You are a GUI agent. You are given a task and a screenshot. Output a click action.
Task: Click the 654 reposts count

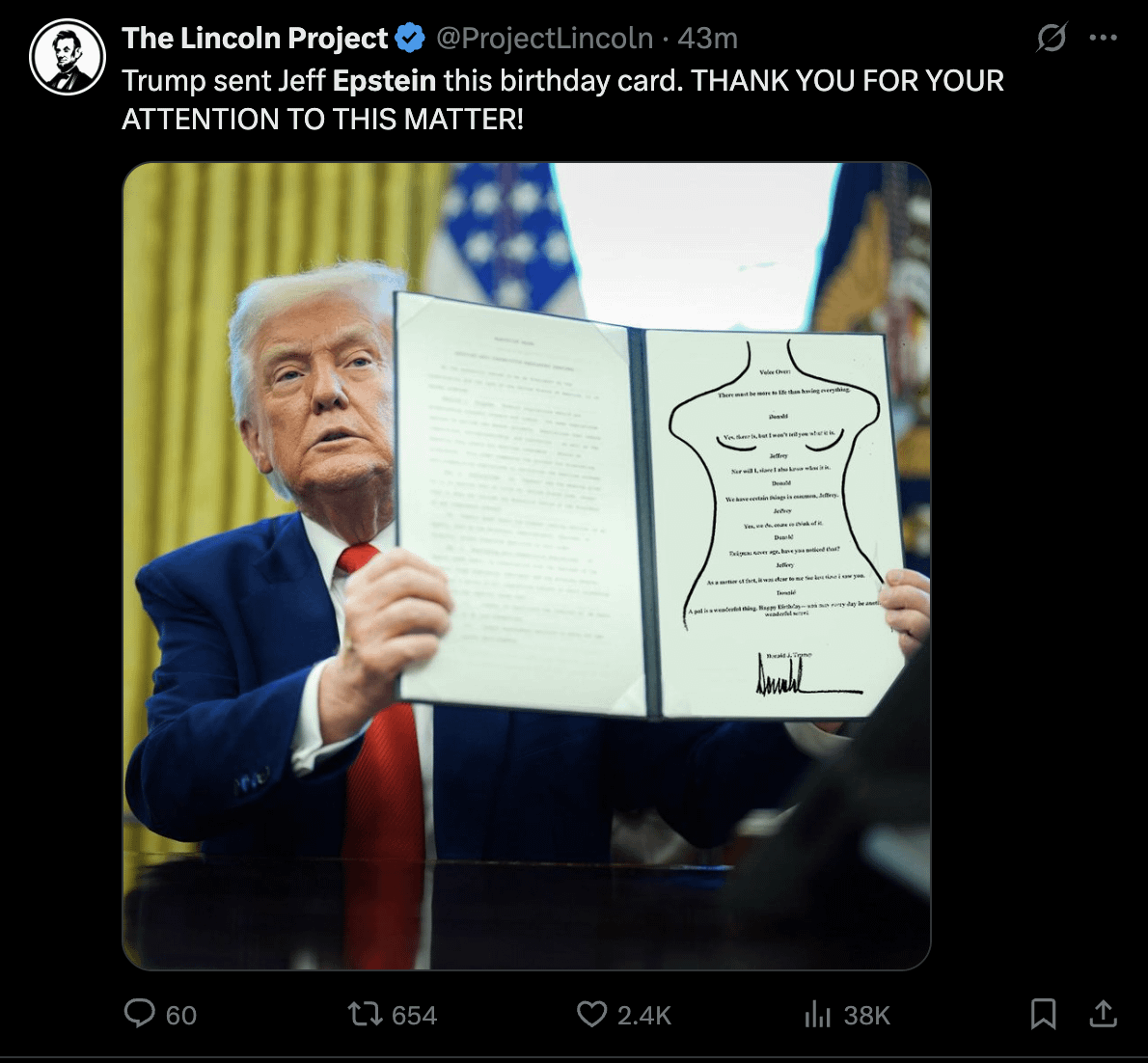(x=415, y=1016)
